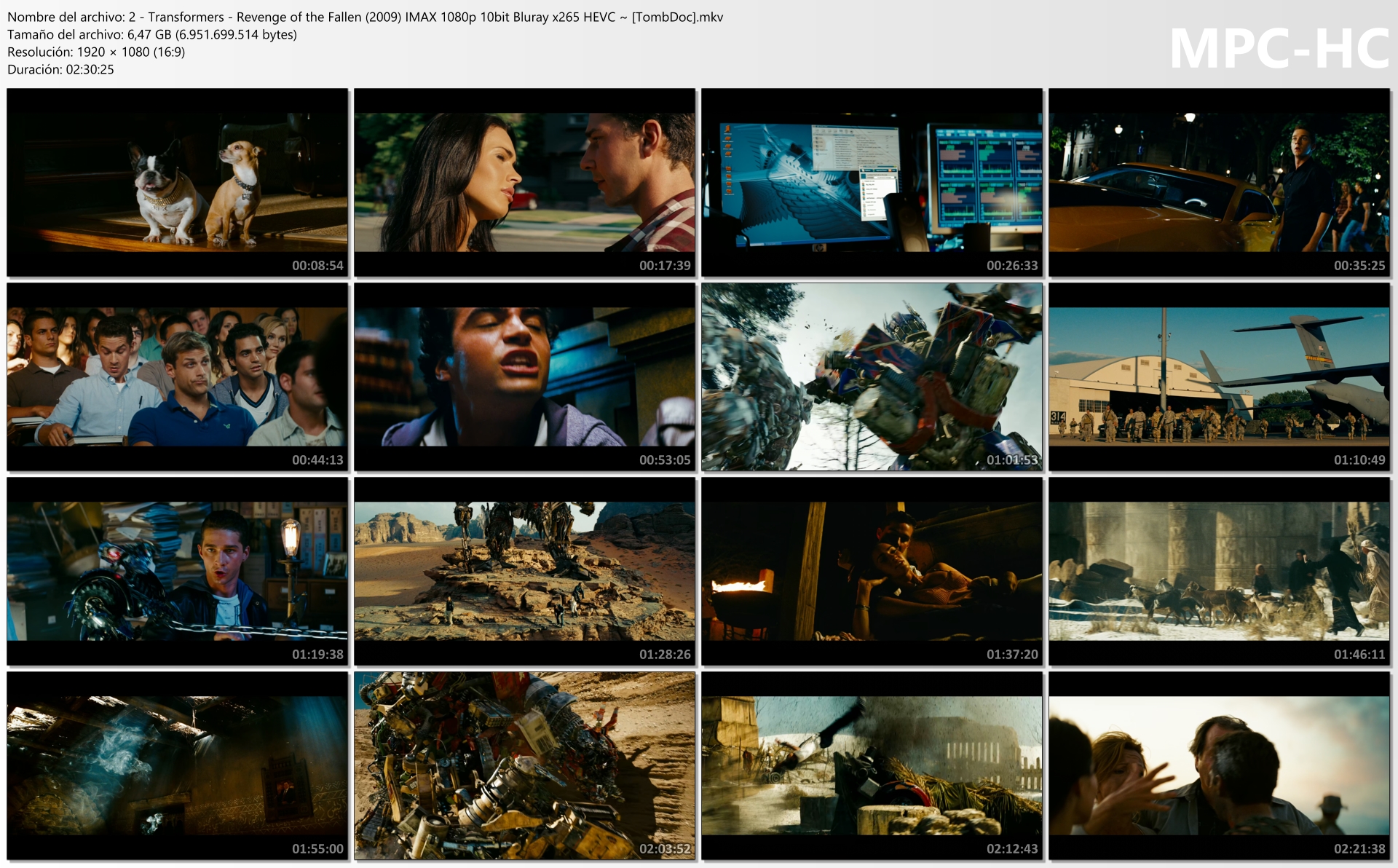Viewport: 1398px width, 868px height.
Task: Pick the frame stamped 01:19:38
Action: click(x=177, y=571)
